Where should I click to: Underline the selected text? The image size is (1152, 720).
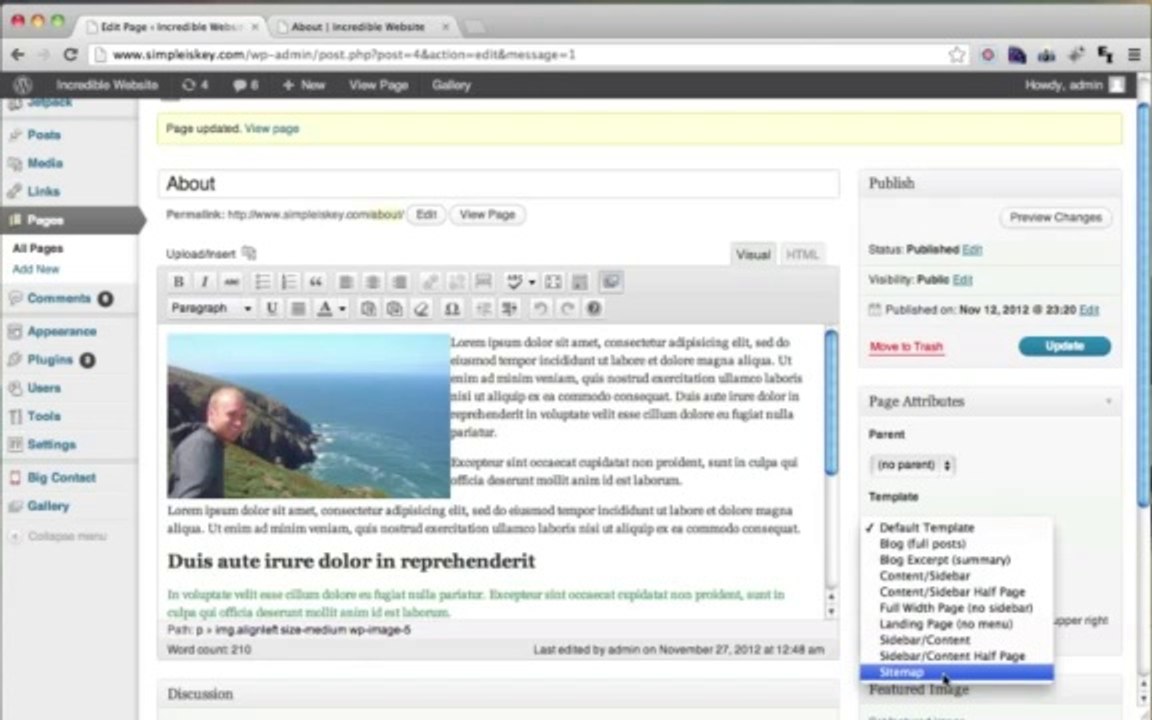272,308
